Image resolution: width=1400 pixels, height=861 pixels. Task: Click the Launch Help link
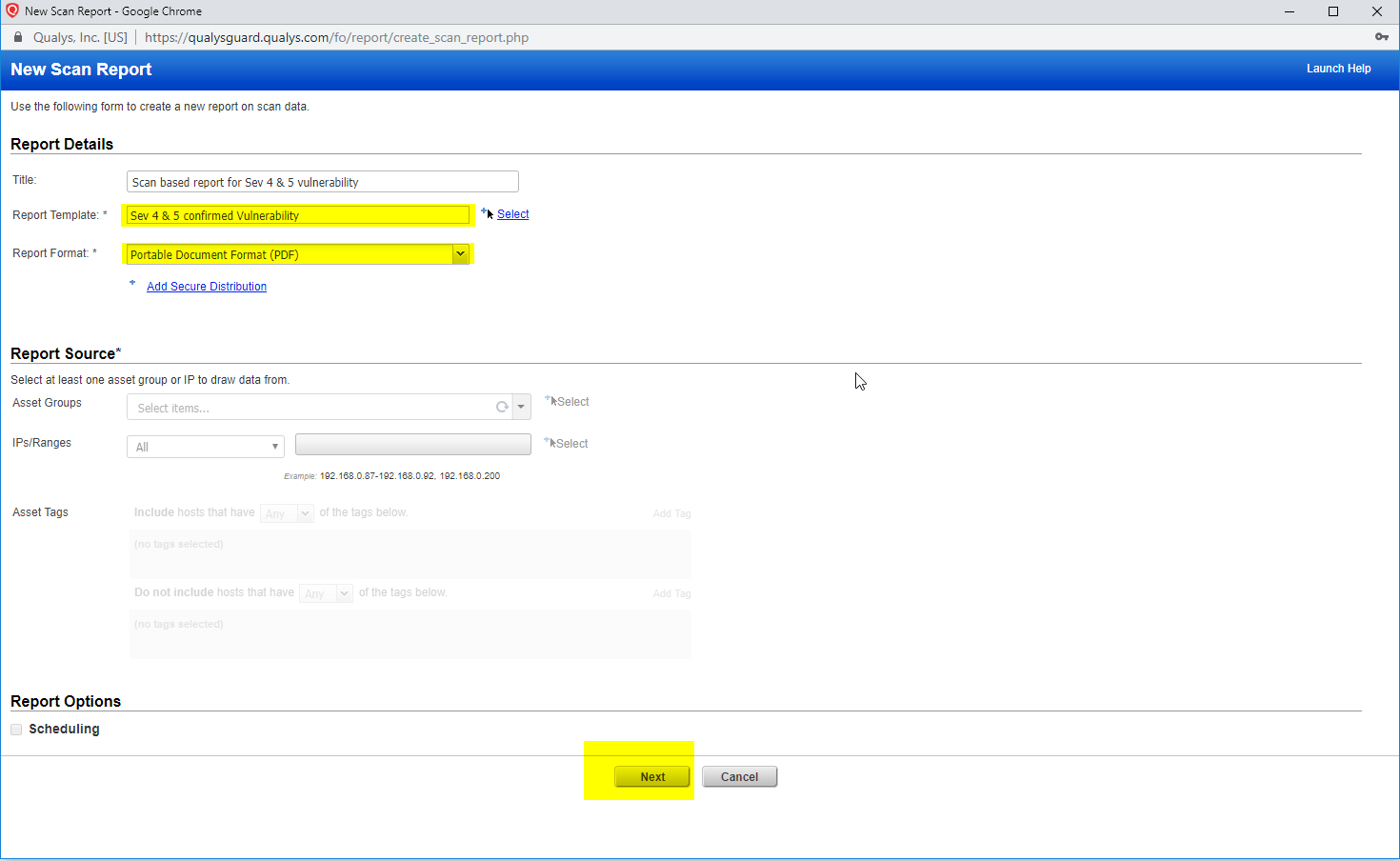(x=1338, y=68)
